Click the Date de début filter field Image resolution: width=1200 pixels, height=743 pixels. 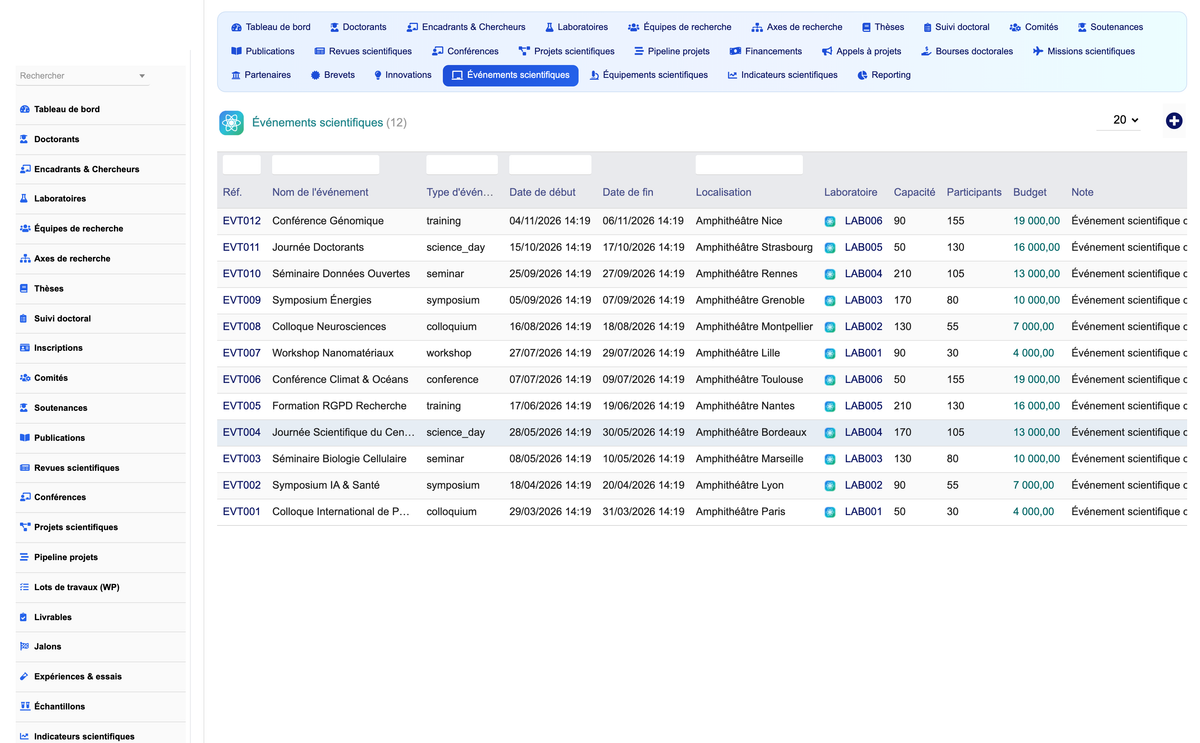[550, 165]
